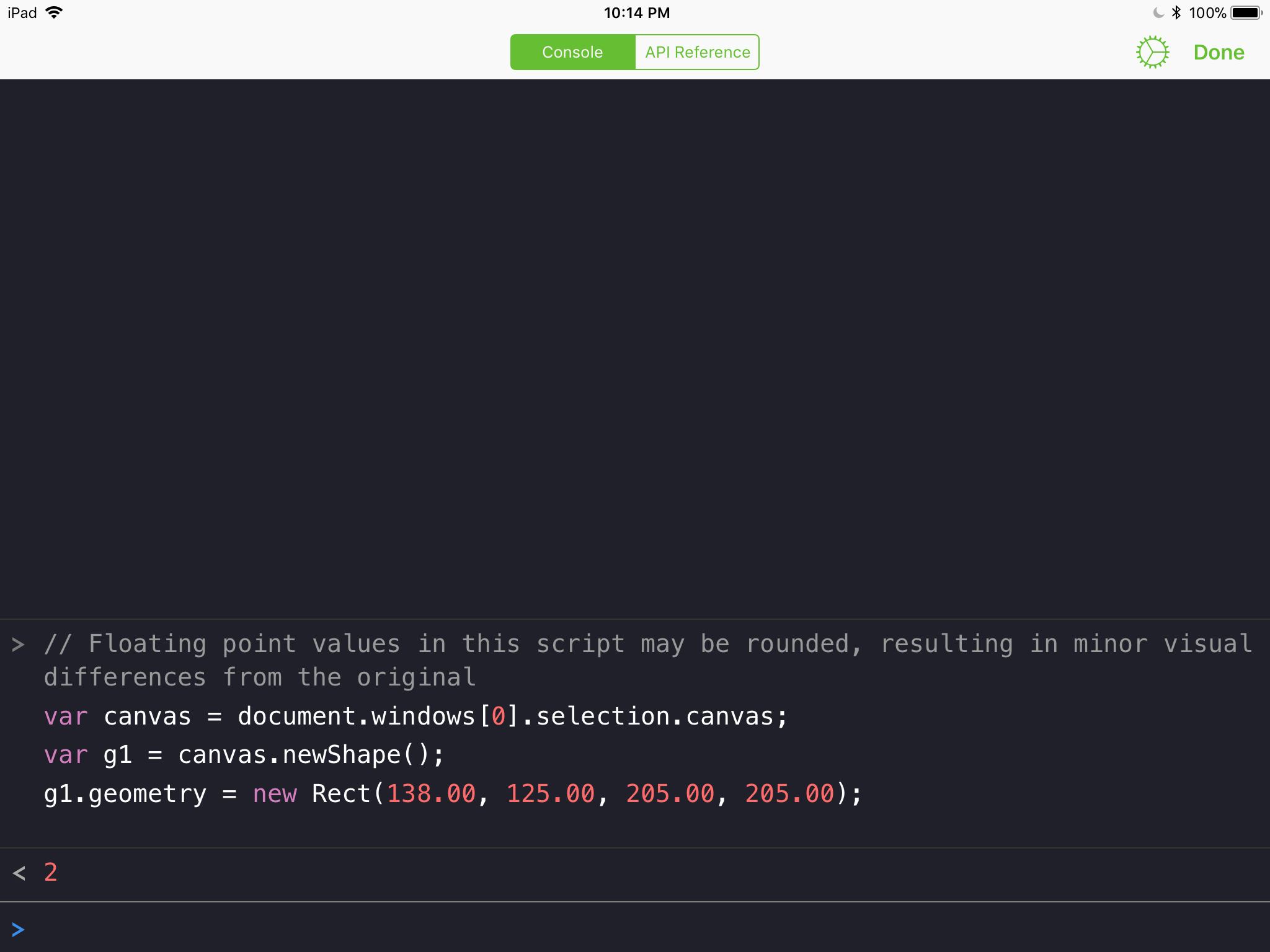Tap the 'var canvas' declaration line
Image resolution: width=1270 pixels, height=952 pixels.
[x=415, y=716]
